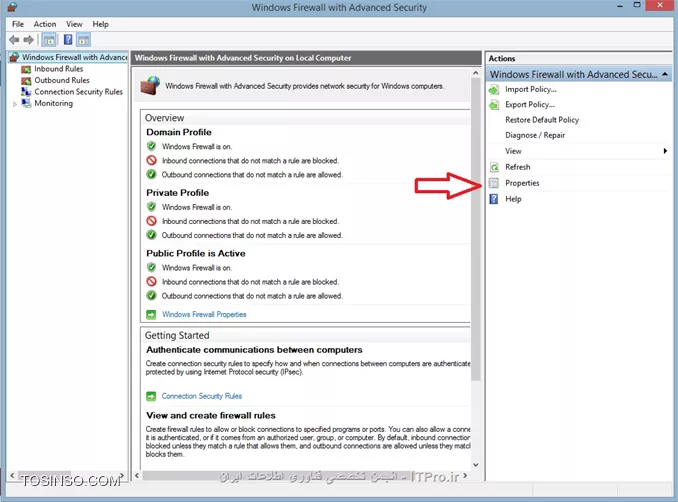
Task: Click the center pane scroll-down arrow
Action: tap(476, 465)
